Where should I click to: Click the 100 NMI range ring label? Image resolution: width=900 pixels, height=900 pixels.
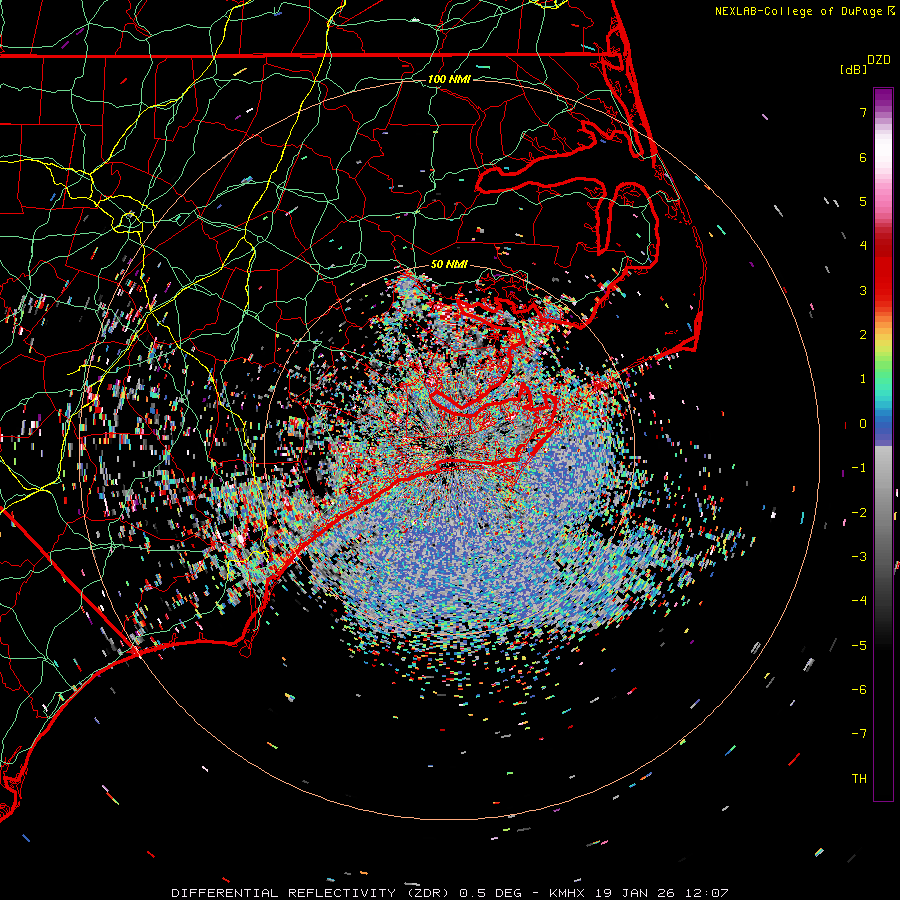click(x=449, y=79)
